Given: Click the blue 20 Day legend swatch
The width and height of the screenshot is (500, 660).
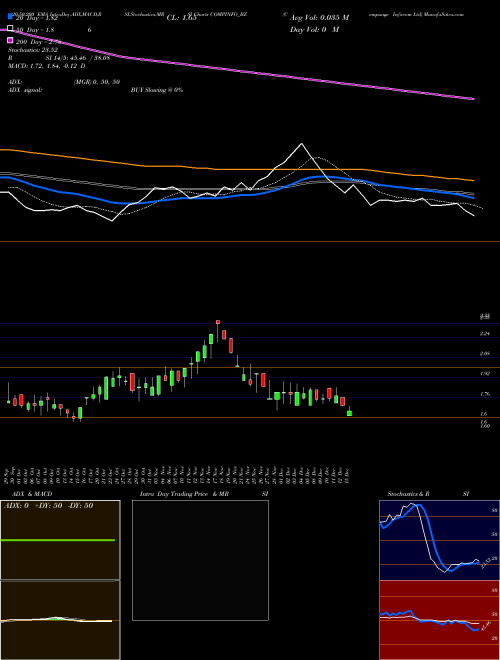Looking at the screenshot, I should [x=10, y=16].
